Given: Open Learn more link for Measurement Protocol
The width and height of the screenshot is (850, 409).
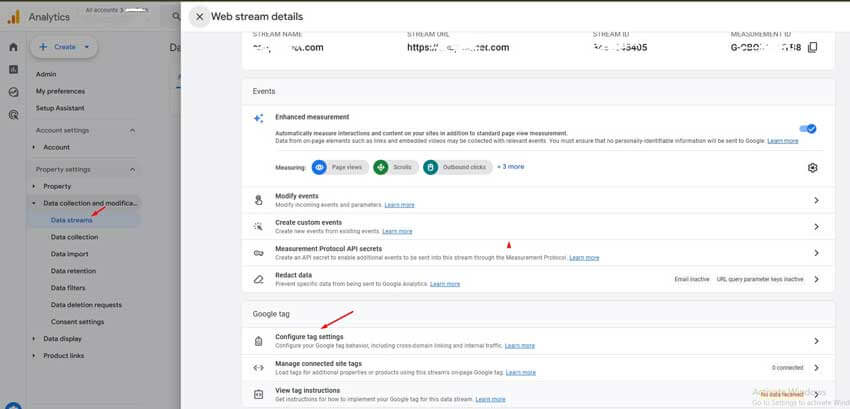Looking at the screenshot, I should [x=584, y=258].
